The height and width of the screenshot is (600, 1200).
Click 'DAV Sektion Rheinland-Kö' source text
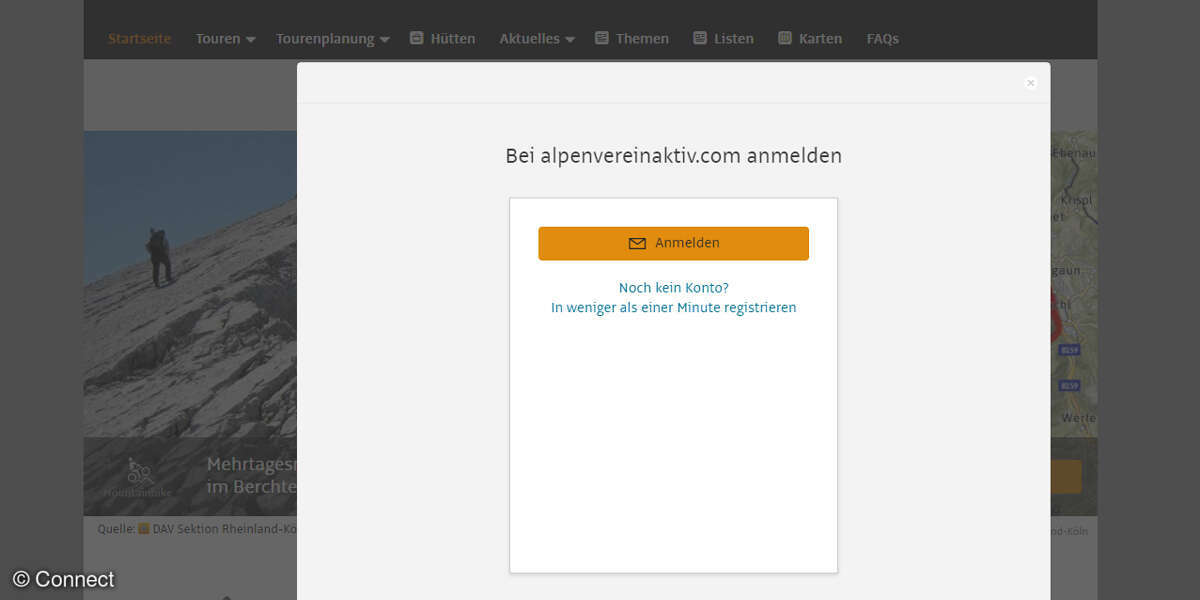click(224, 529)
